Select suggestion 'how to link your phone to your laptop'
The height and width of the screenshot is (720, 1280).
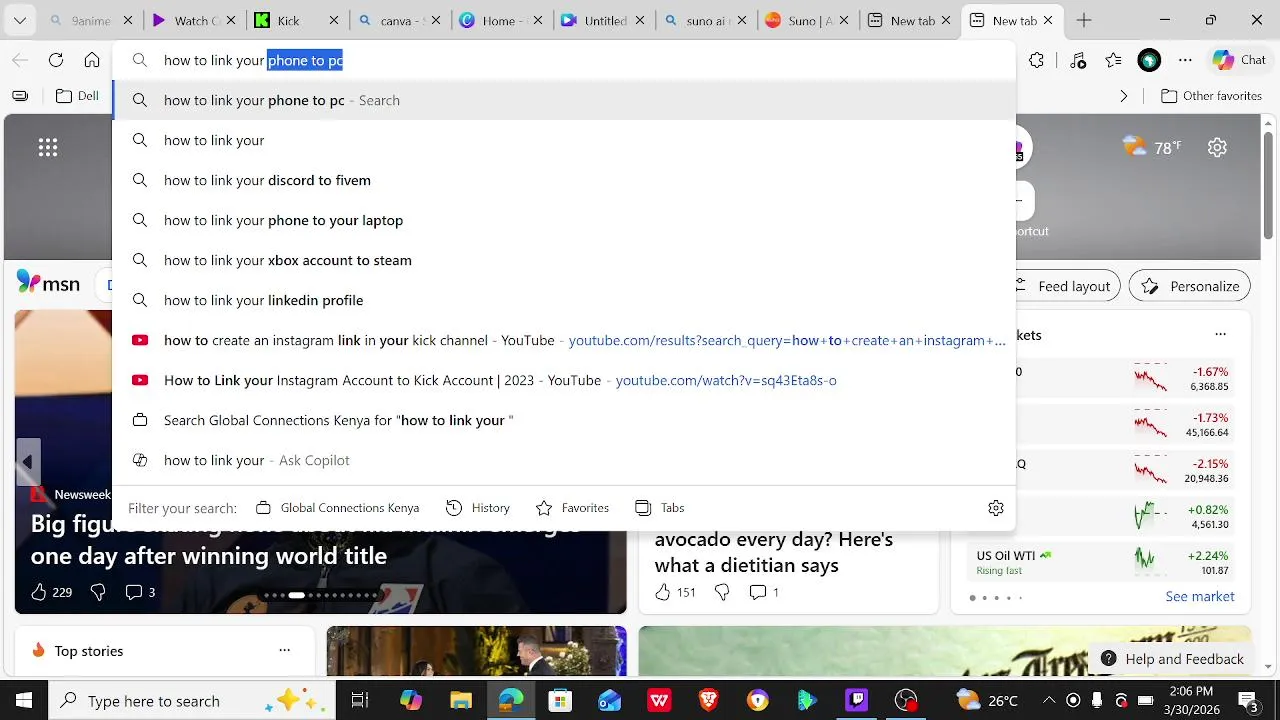[x=564, y=220]
